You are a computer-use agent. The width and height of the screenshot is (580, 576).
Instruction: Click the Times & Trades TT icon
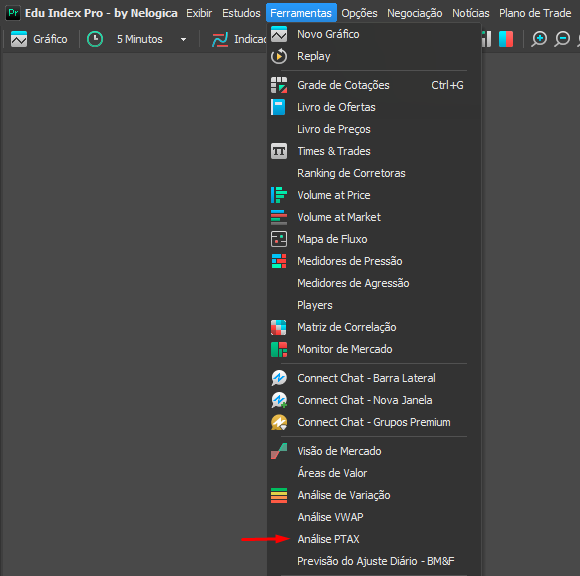pyautogui.click(x=279, y=151)
